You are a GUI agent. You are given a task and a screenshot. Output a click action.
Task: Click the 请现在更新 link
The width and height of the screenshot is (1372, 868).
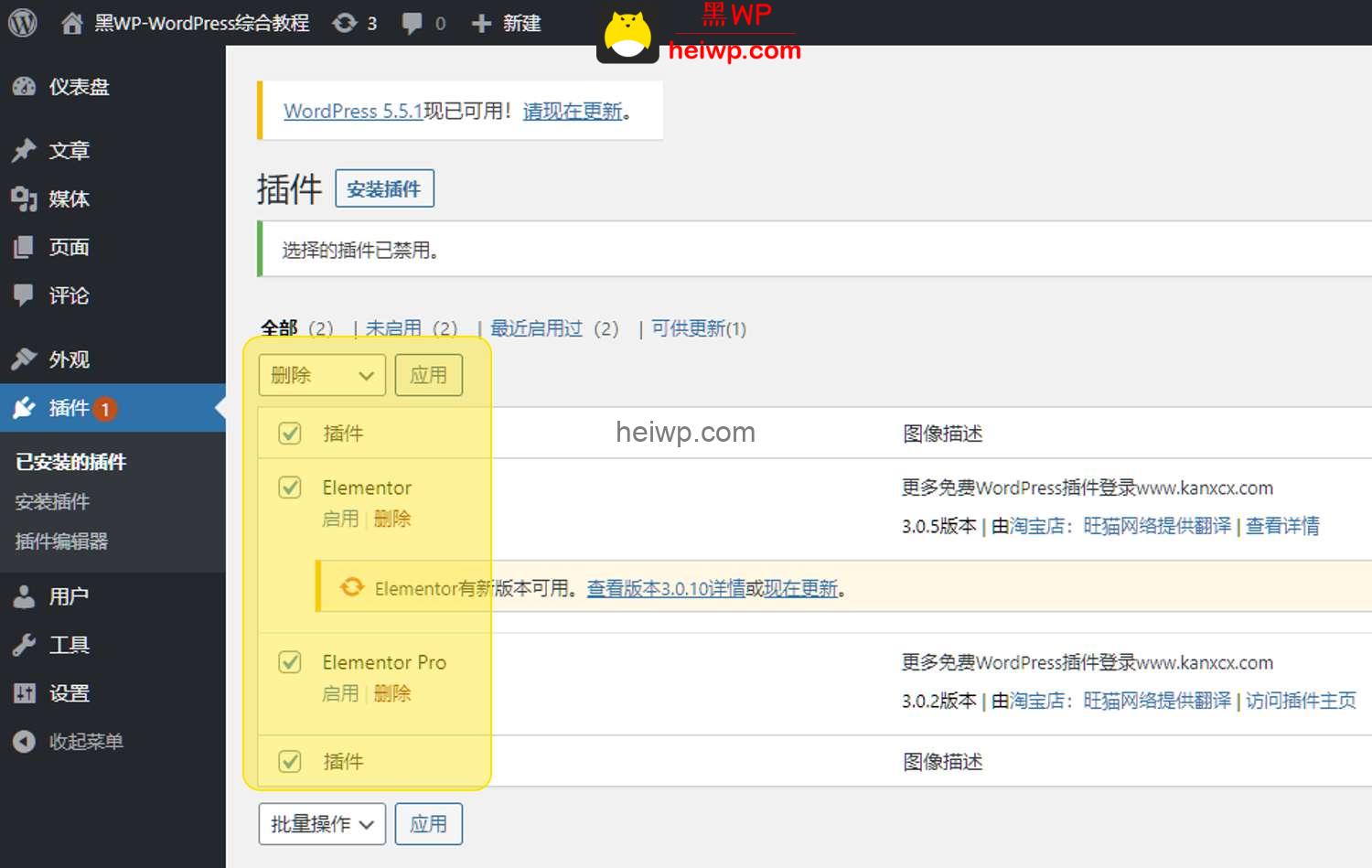tap(573, 111)
